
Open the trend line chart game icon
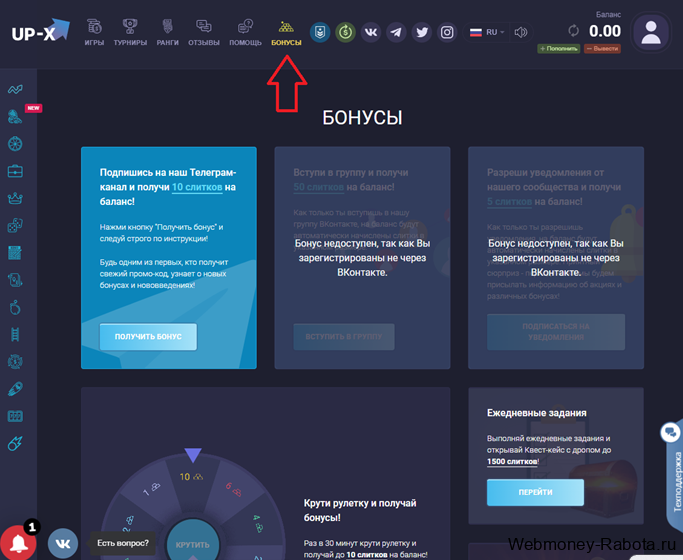point(15,89)
